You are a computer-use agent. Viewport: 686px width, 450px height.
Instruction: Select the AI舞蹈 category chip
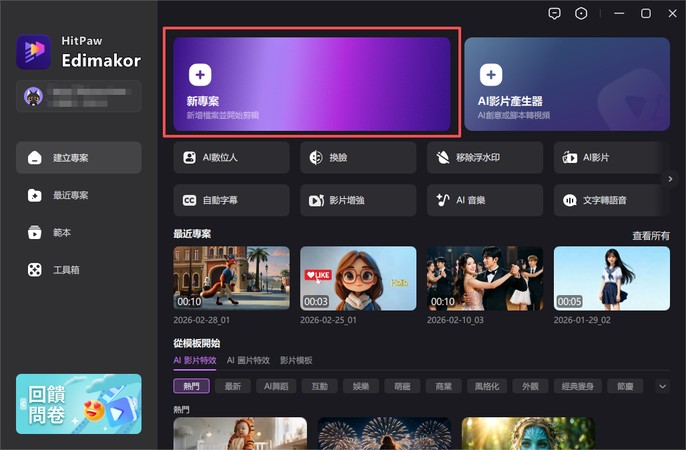276,386
